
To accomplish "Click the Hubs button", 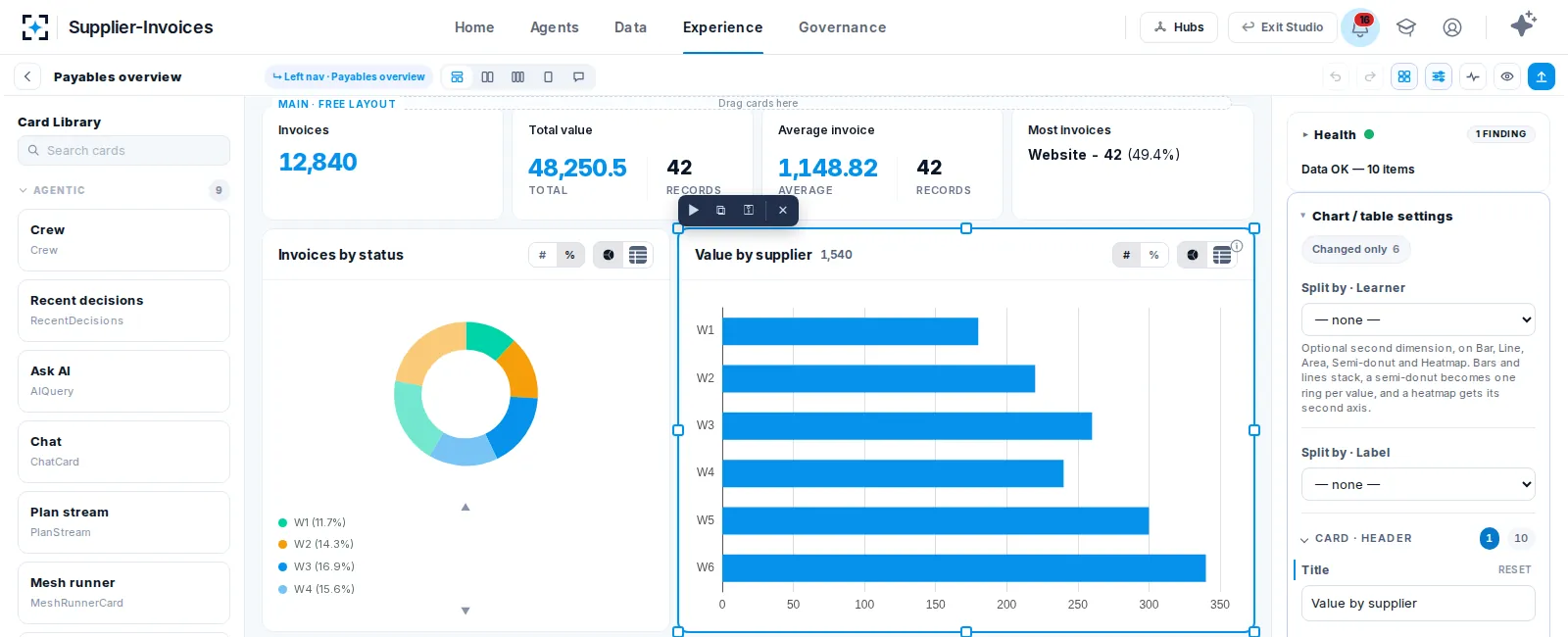I will 1179,27.
